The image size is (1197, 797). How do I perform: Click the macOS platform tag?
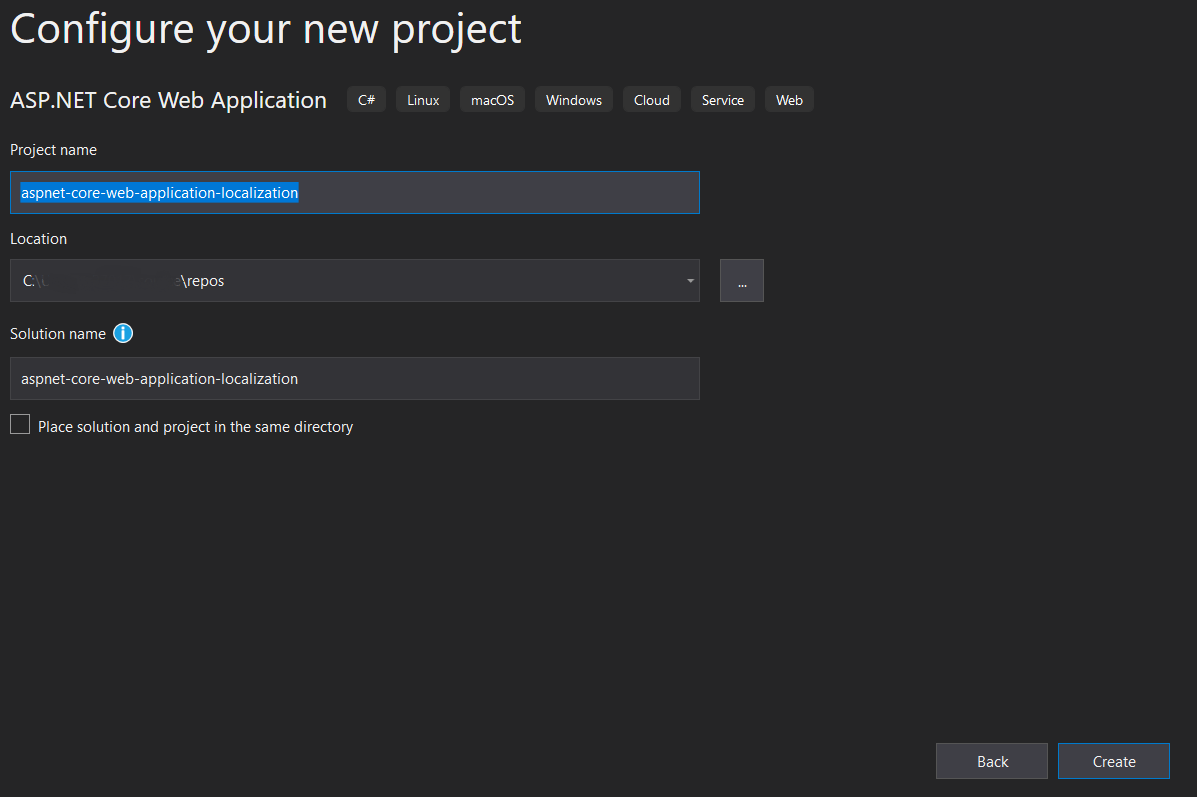click(x=491, y=99)
